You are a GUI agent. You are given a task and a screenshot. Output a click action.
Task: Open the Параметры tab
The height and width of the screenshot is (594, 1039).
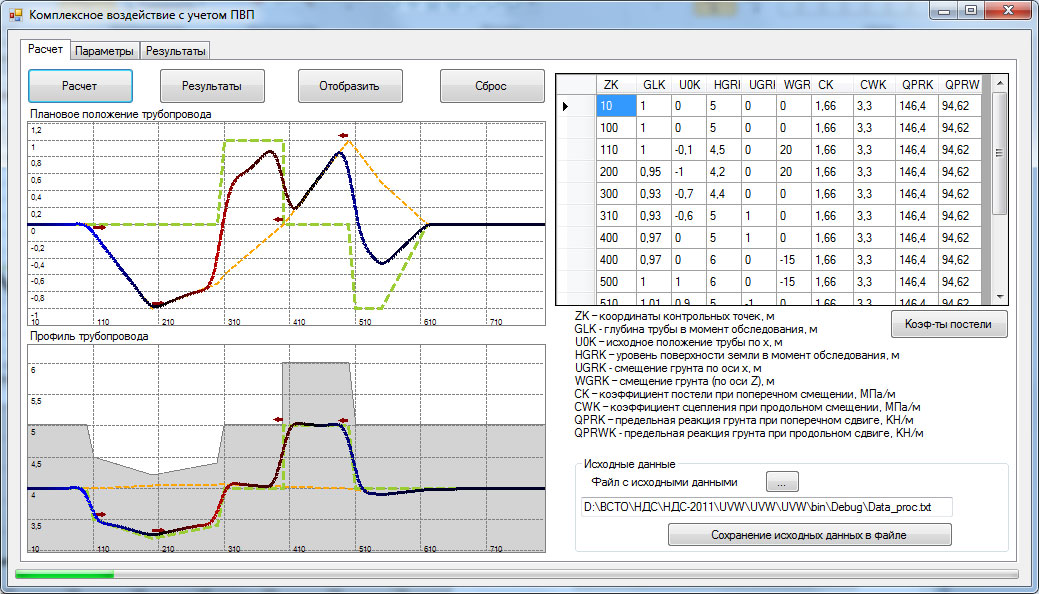coord(104,51)
